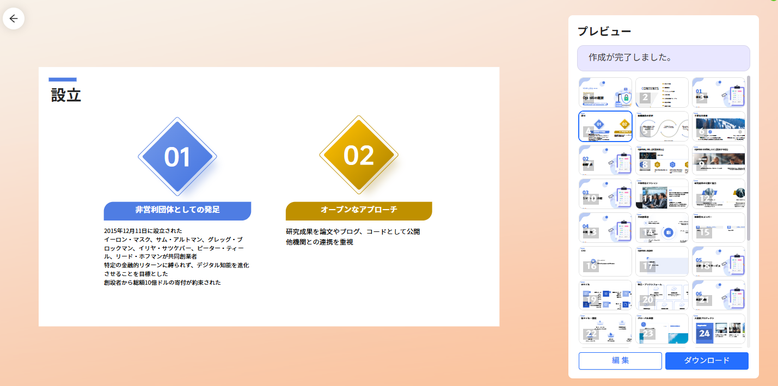Open slide 6 thumbnail with mountain image
Image resolution: width=778 pixels, height=386 pixels.
click(x=718, y=127)
